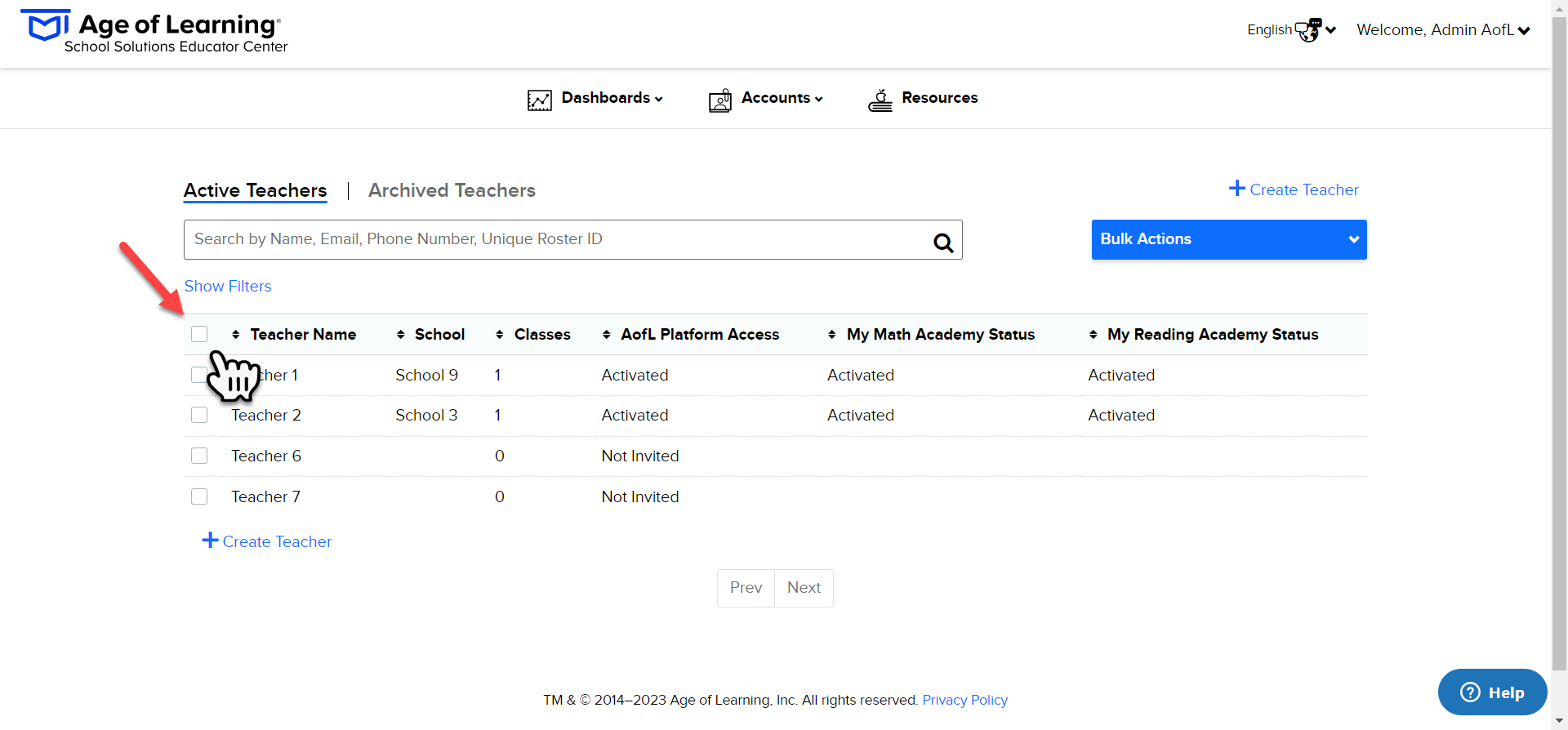Sort by Teacher Name arrows
Screen dimensions: 1568x730
236,334
